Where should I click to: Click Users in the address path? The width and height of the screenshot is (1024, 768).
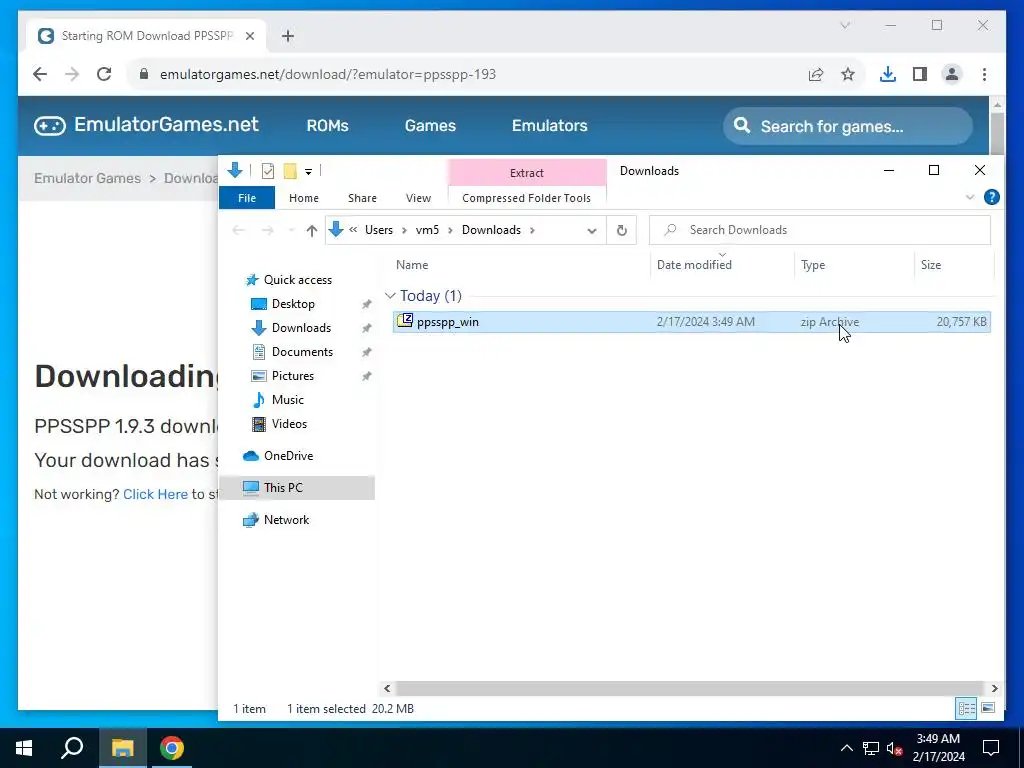379,230
